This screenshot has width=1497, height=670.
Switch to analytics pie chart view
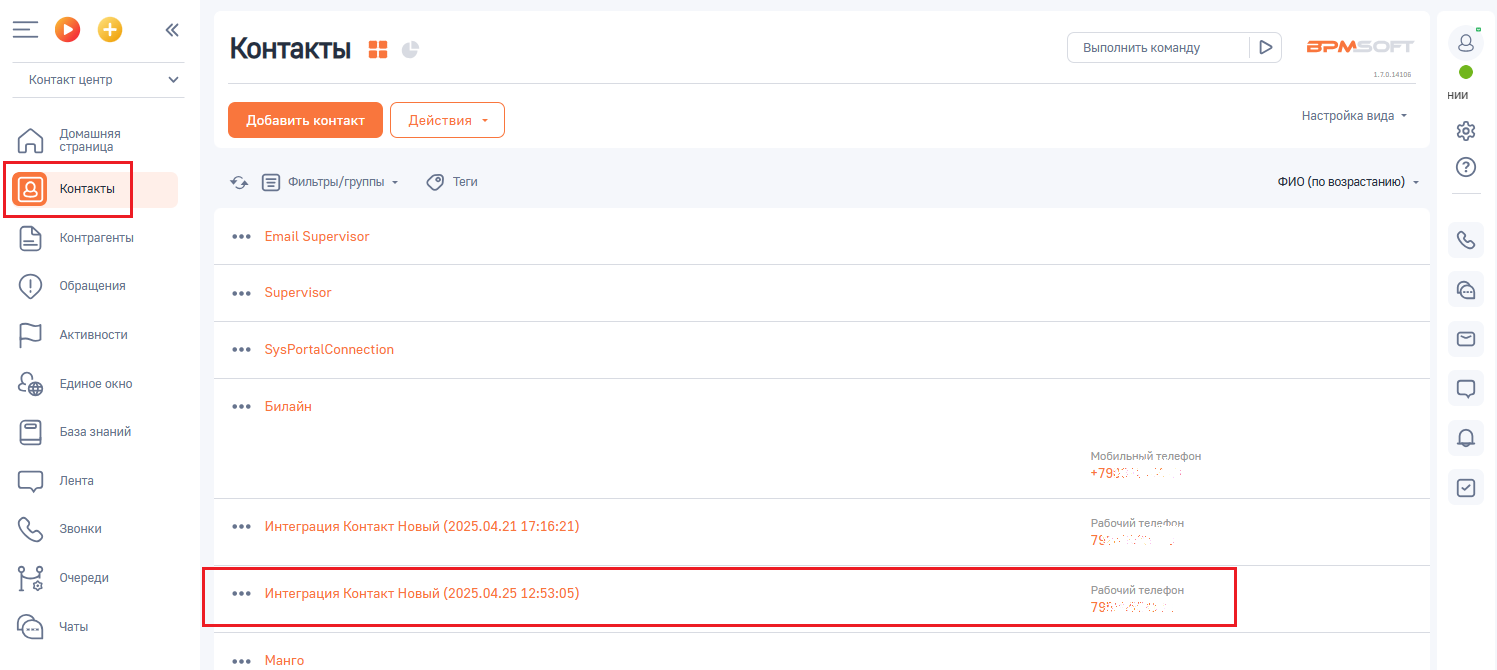point(410,49)
